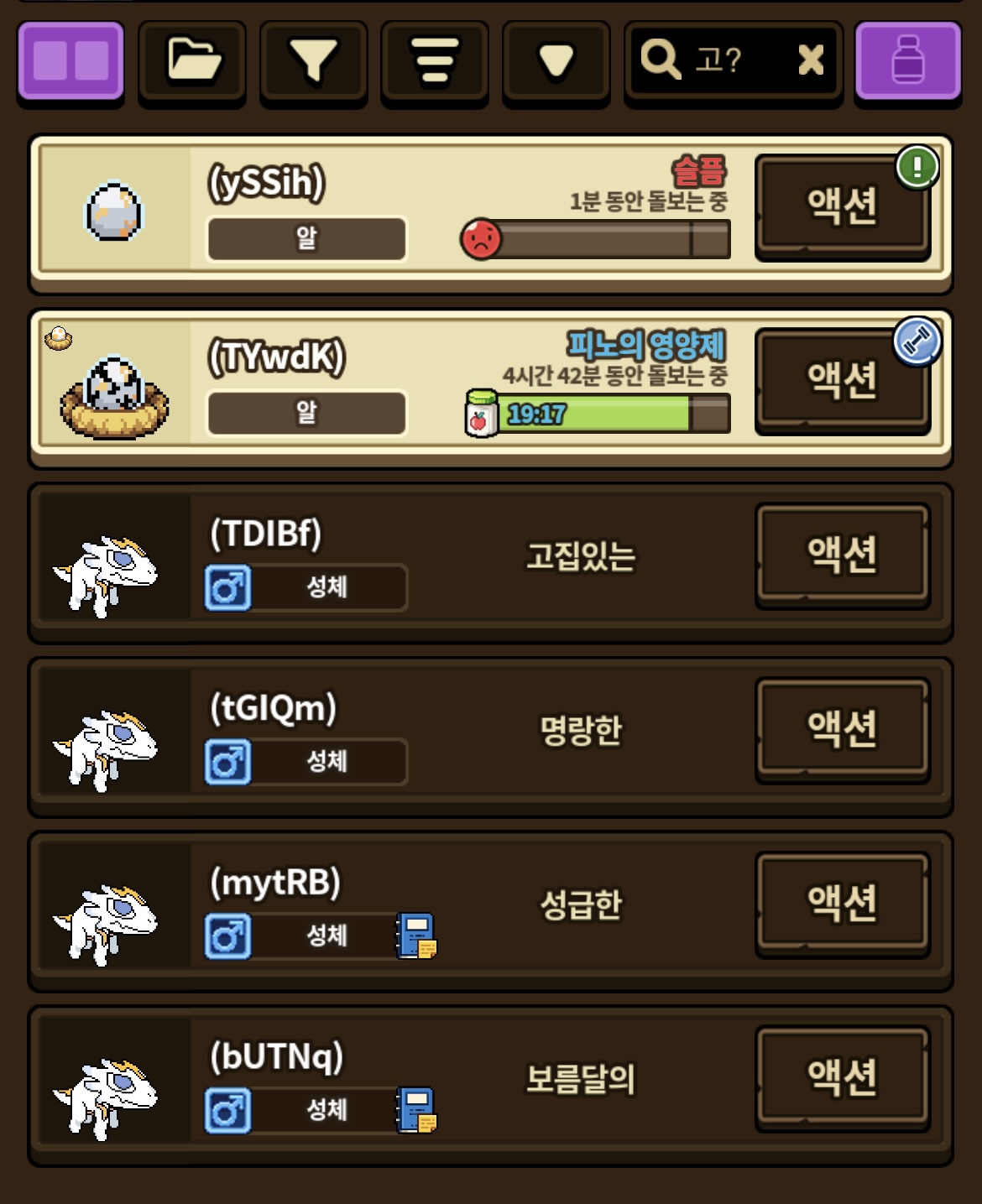The width and height of the screenshot is (982, 1204).
Task: Click the green exclamation alert badge
Action: 917,167
